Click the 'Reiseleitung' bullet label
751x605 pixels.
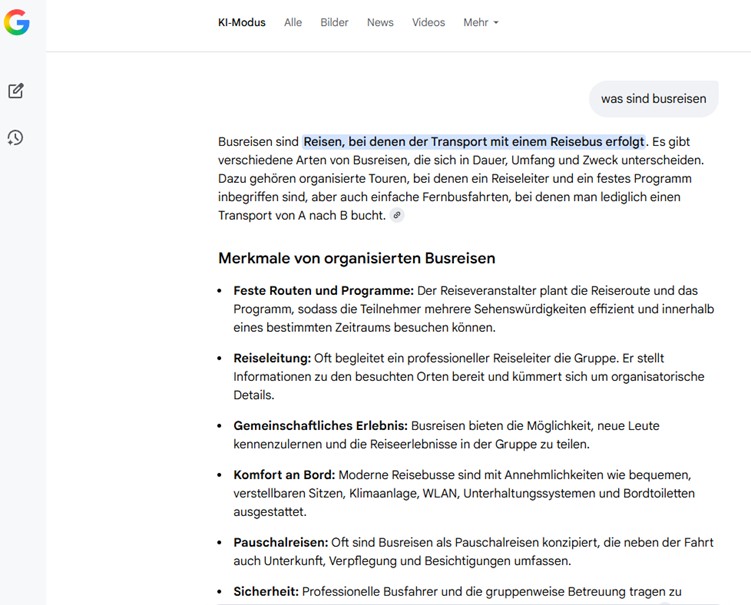272,358
